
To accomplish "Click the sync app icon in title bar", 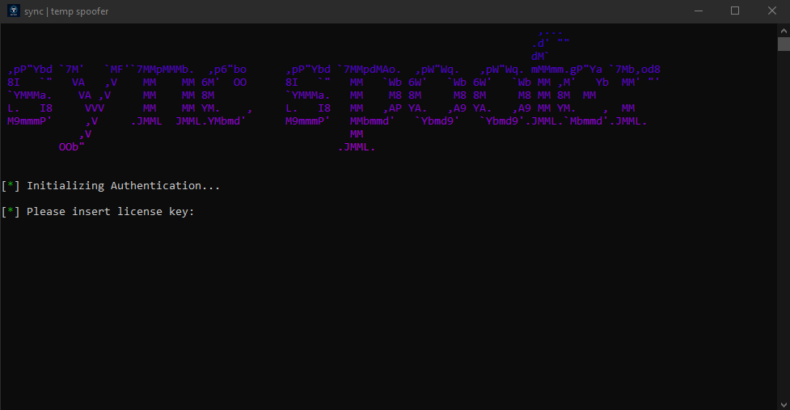I will point(11,11).
